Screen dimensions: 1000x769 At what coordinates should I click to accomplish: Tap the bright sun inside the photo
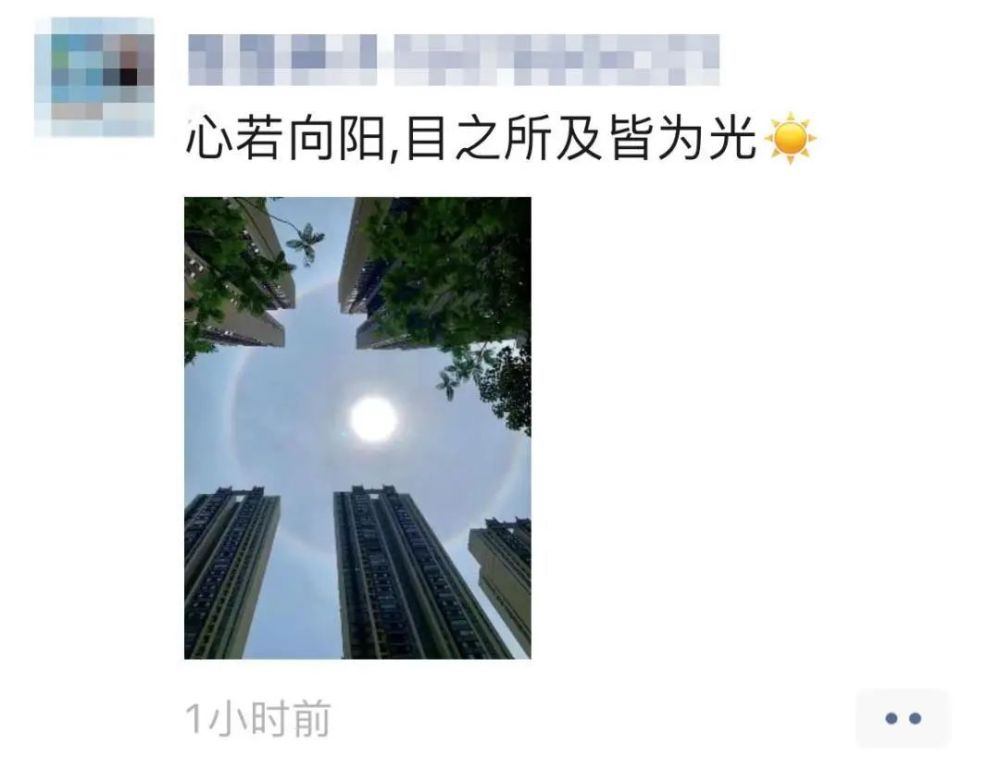(373, 419)
